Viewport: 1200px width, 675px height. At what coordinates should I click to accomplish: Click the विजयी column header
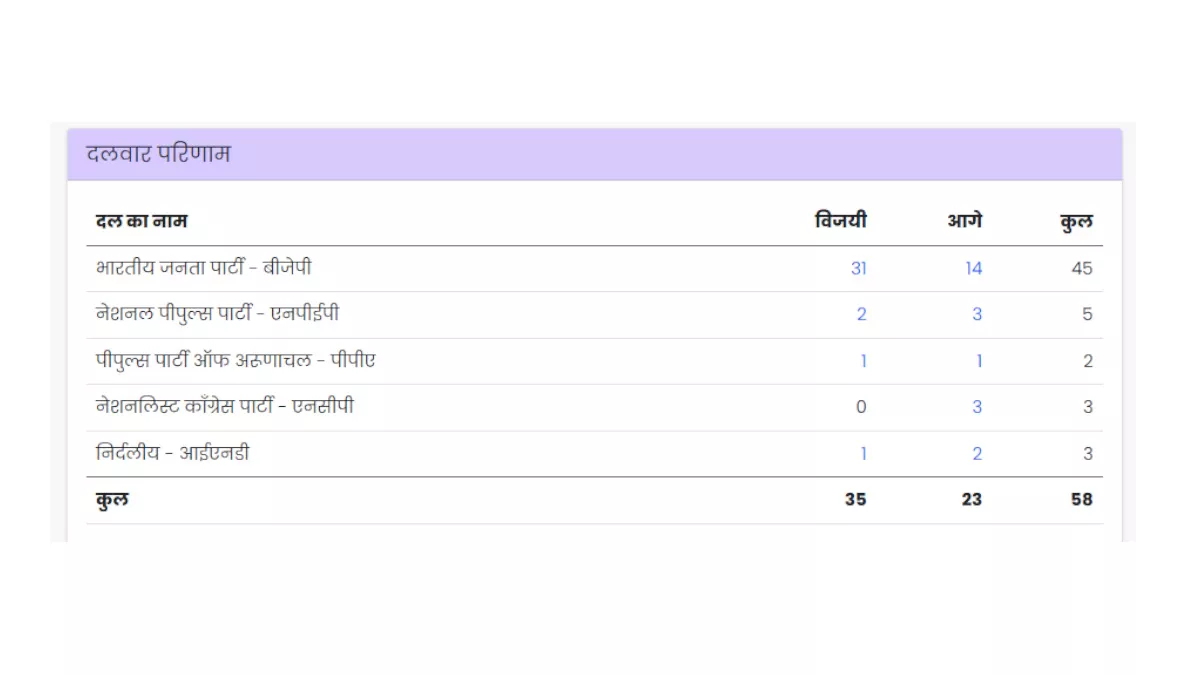(x=840, y=220)
